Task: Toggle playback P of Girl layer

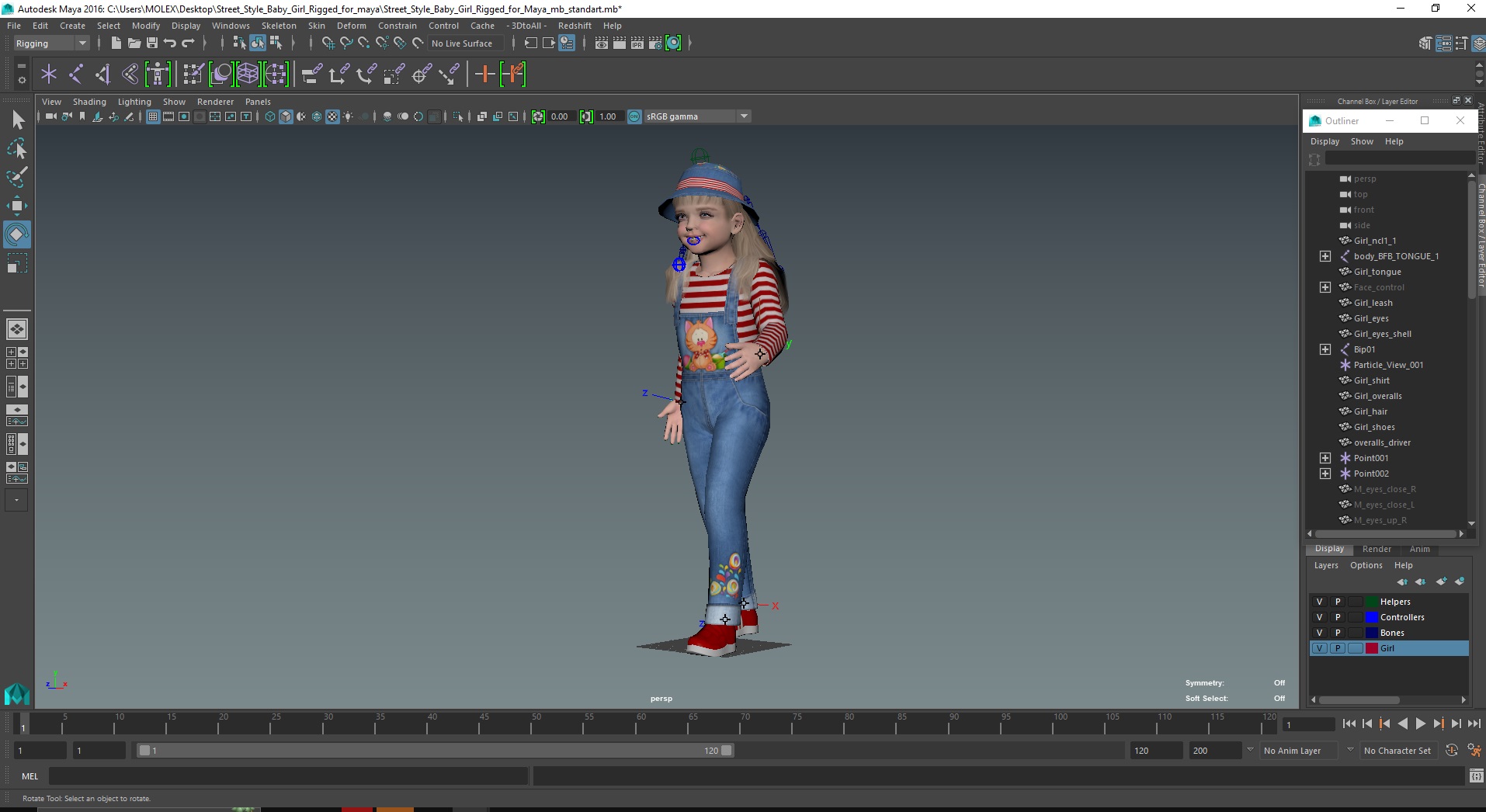Action: point(1338,648)
